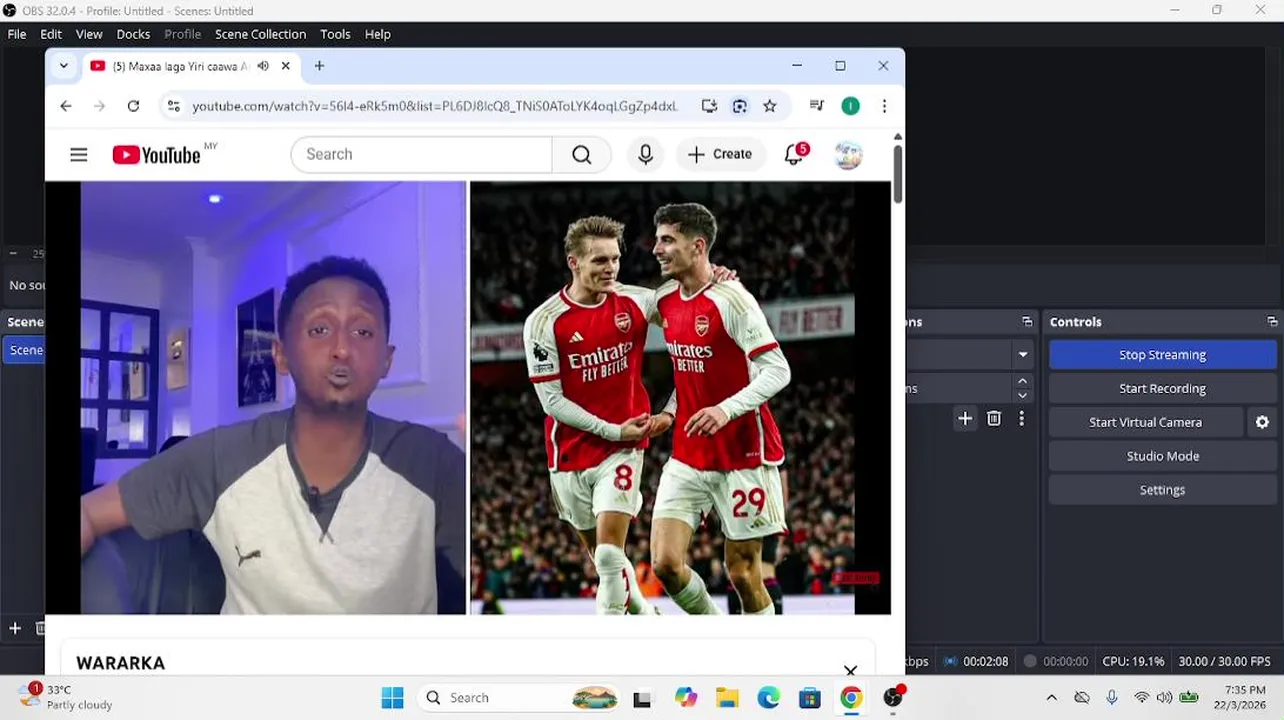Image resolution: width=1284 pixels, height=720 pixels.
Task: Open YouTube hamburger guide menu
Action: coord(79,154)
